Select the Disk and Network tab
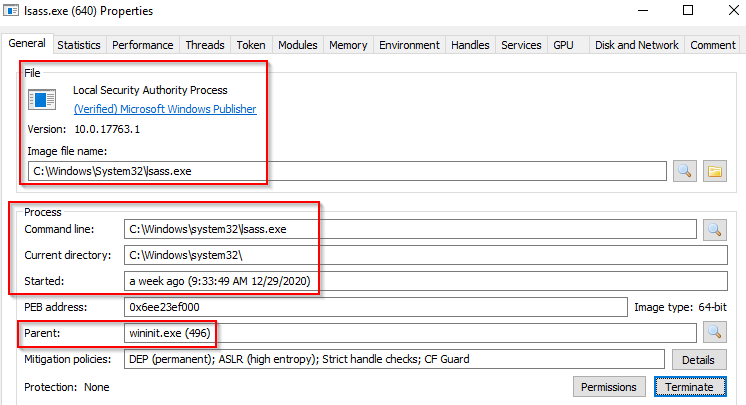 coord(636,45)
